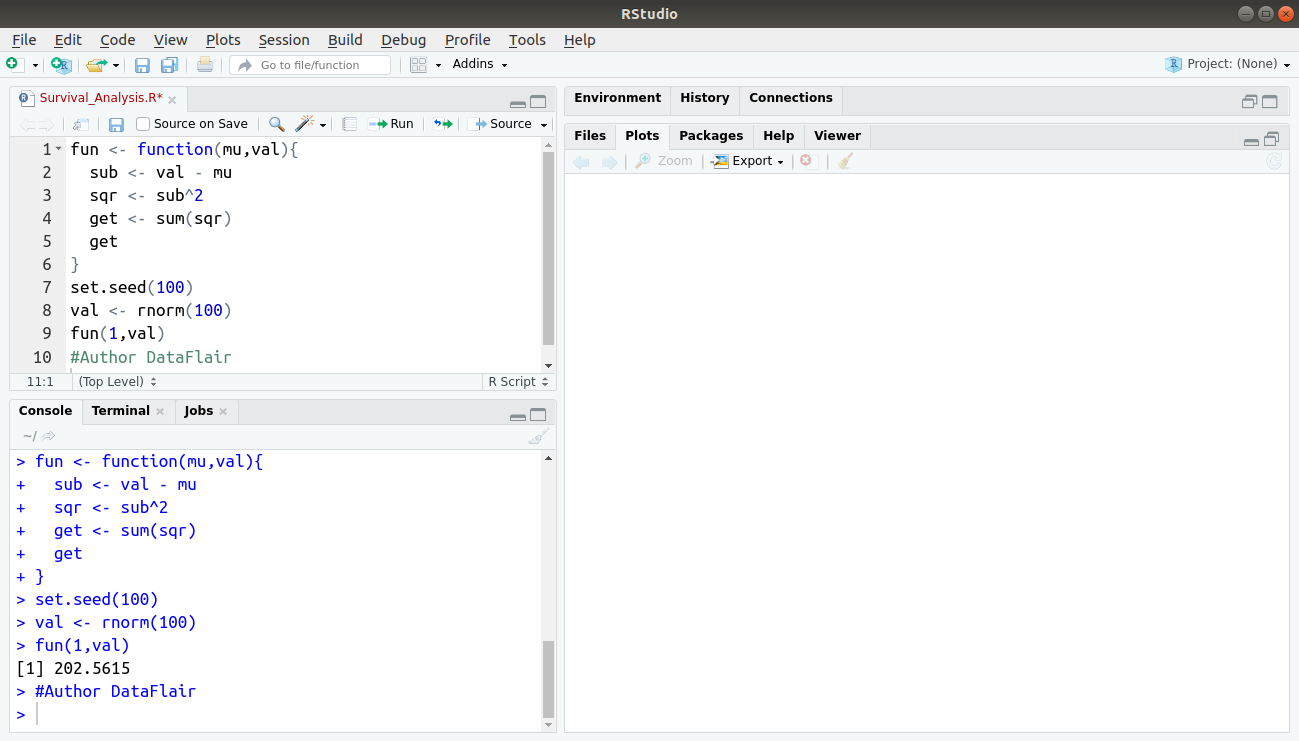This screenshot has width=1299, height=741.
Task: Click the view working directory arrow icon
Action: 49,436
